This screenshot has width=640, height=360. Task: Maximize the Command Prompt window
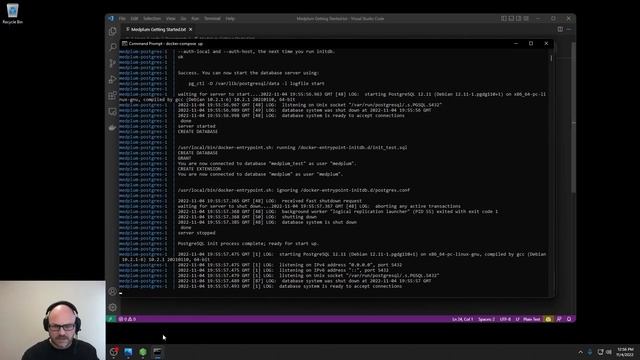[x=531, y=43]
